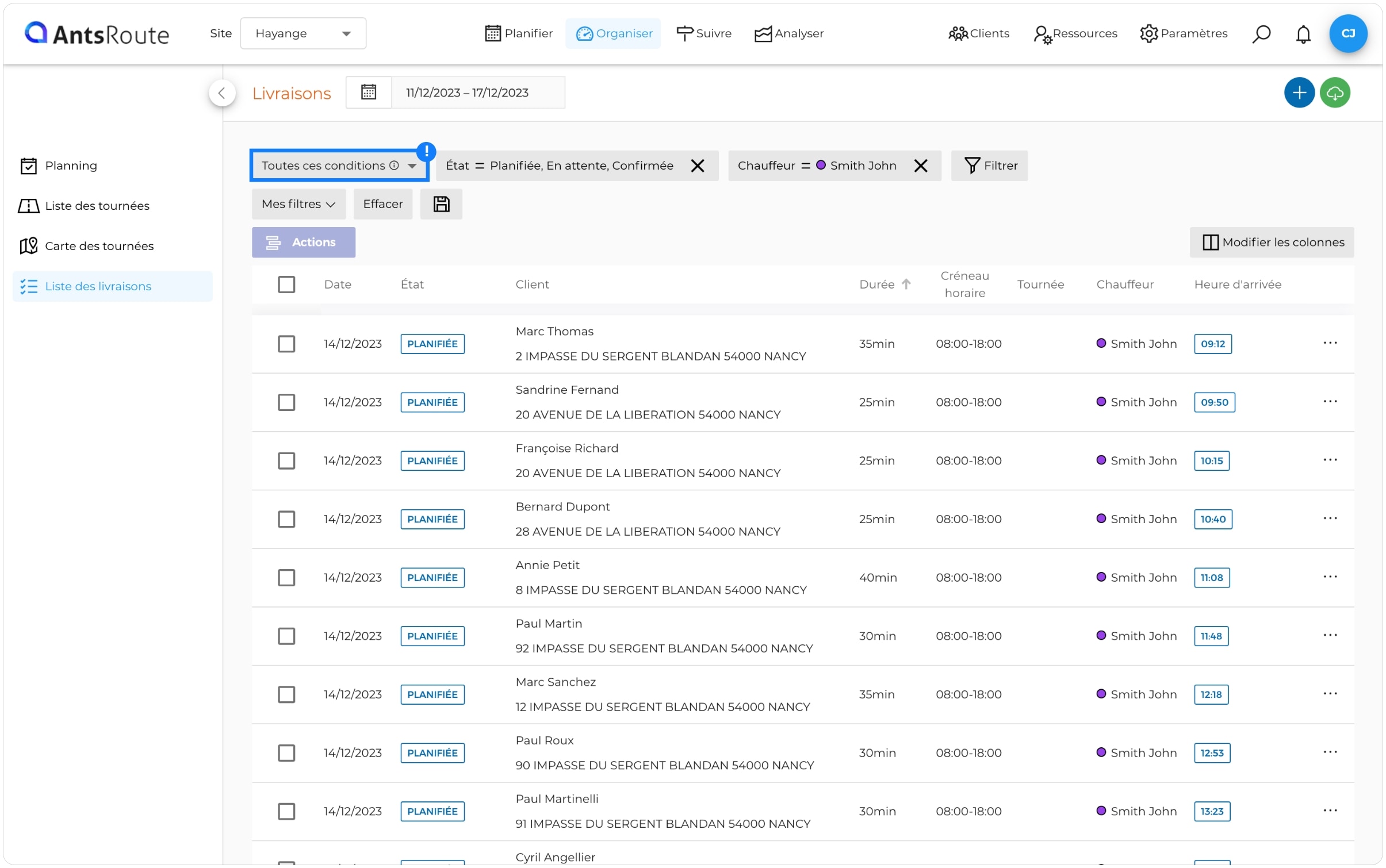The width and height of the screenshot is (1386, 868).
Task: Tick the checkbox for Marc Sanchez row
Action: click(x=286, y=694)
